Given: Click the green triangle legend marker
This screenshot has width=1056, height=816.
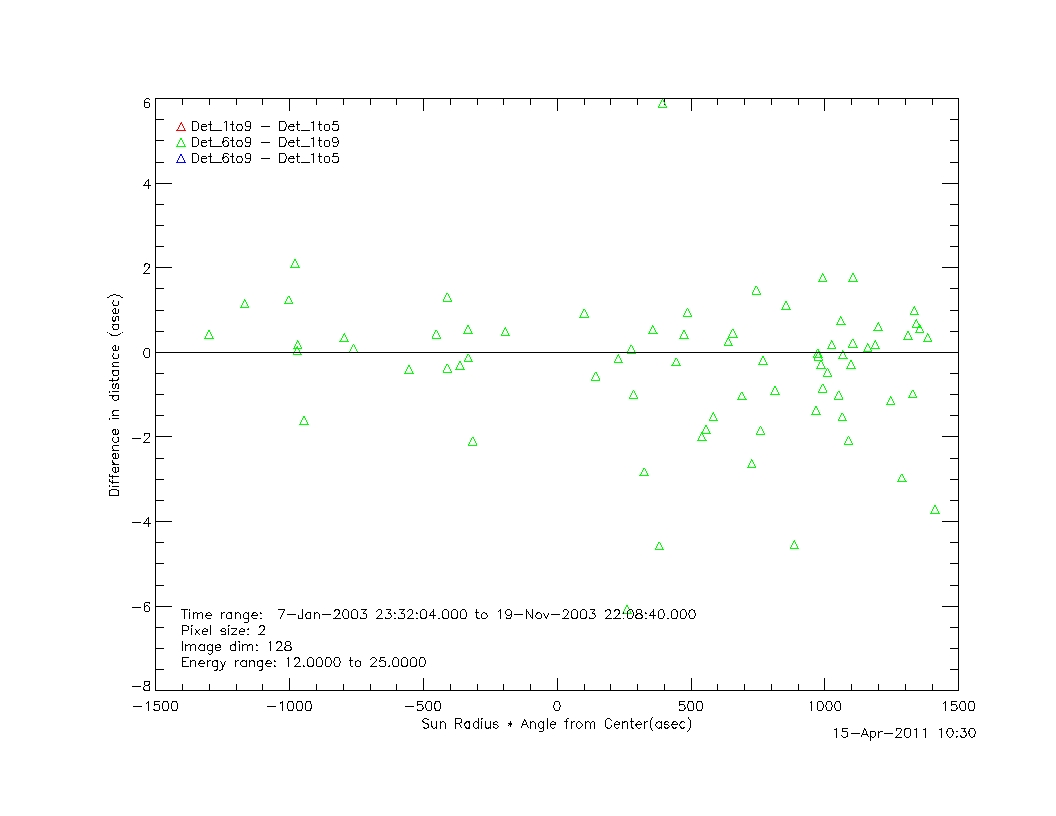Looking at the screenshot, I should coord(181,143).
